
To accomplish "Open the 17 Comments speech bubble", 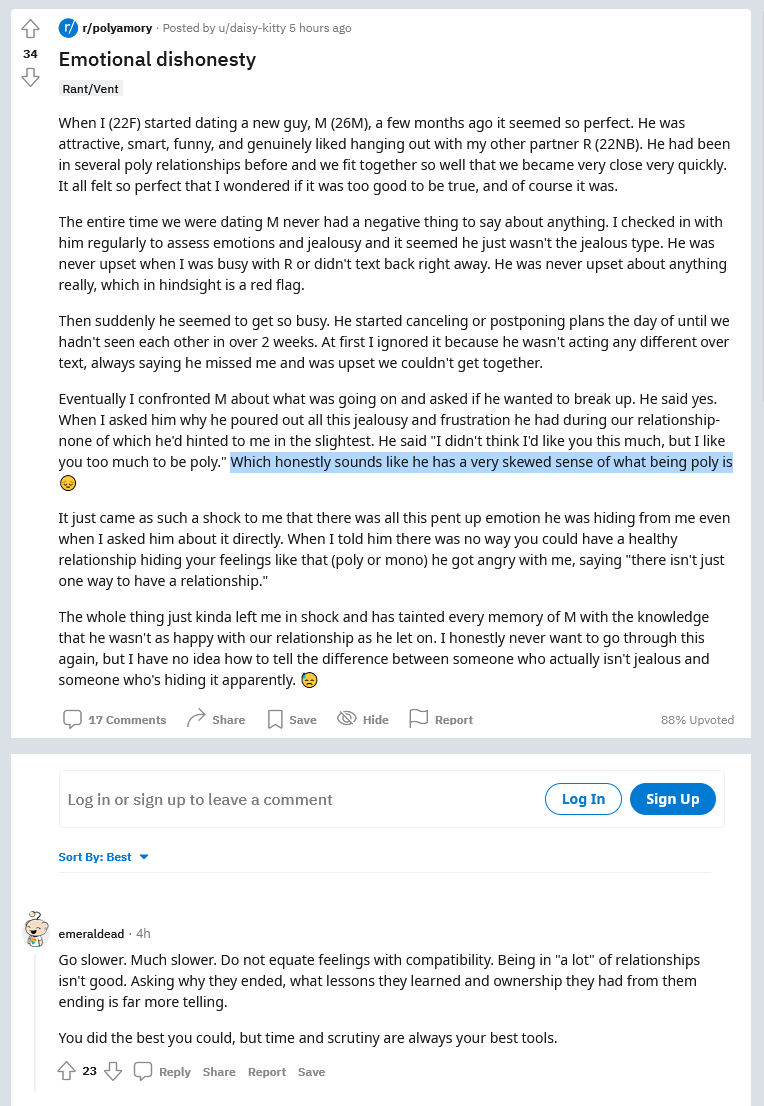I will click(x=72, y=719).
